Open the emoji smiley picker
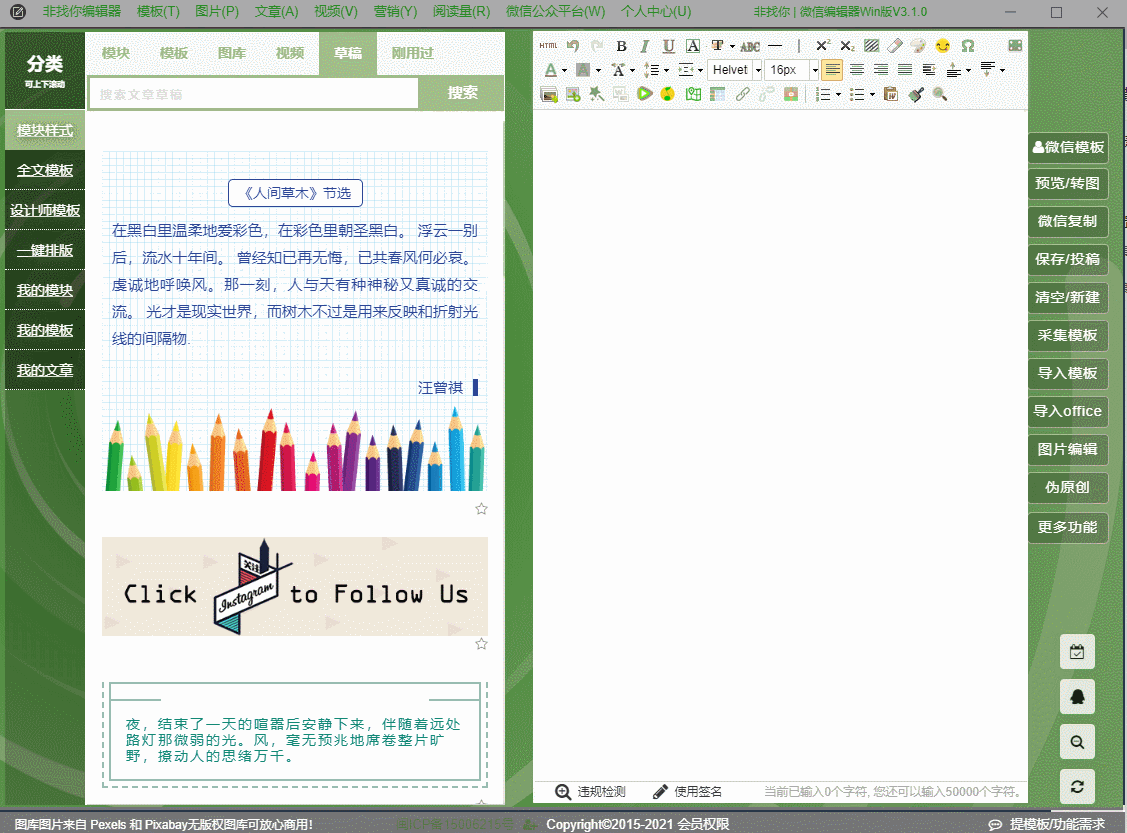1127x833 pixels. click(943, 46)
